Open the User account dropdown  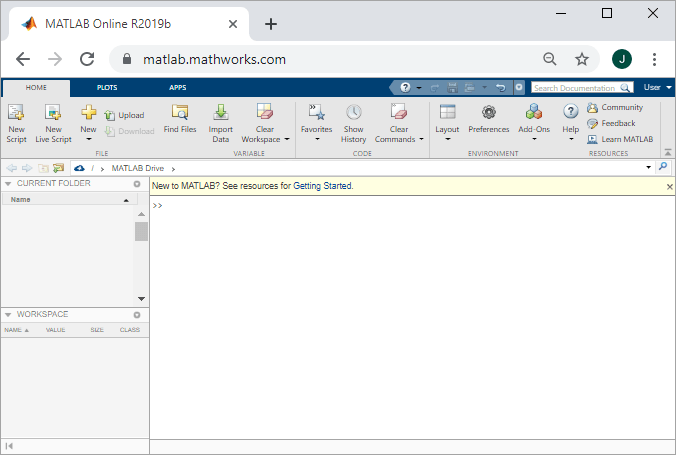coord(657,88)
